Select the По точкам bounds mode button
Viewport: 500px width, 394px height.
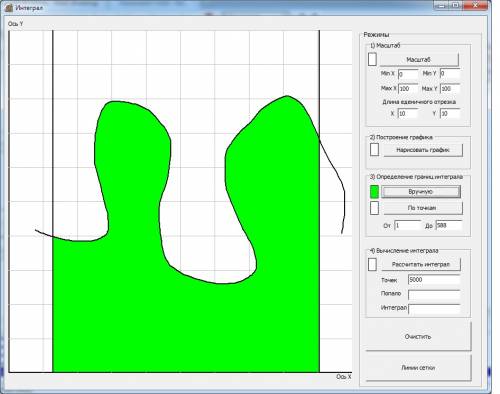pyautogui.click(x=422, y=208)
